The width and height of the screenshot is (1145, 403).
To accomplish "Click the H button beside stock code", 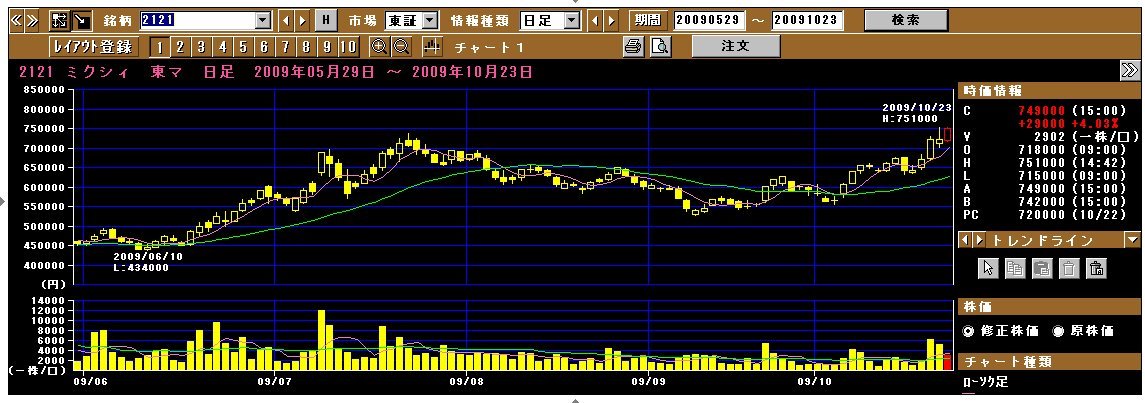I will (326, 20).
